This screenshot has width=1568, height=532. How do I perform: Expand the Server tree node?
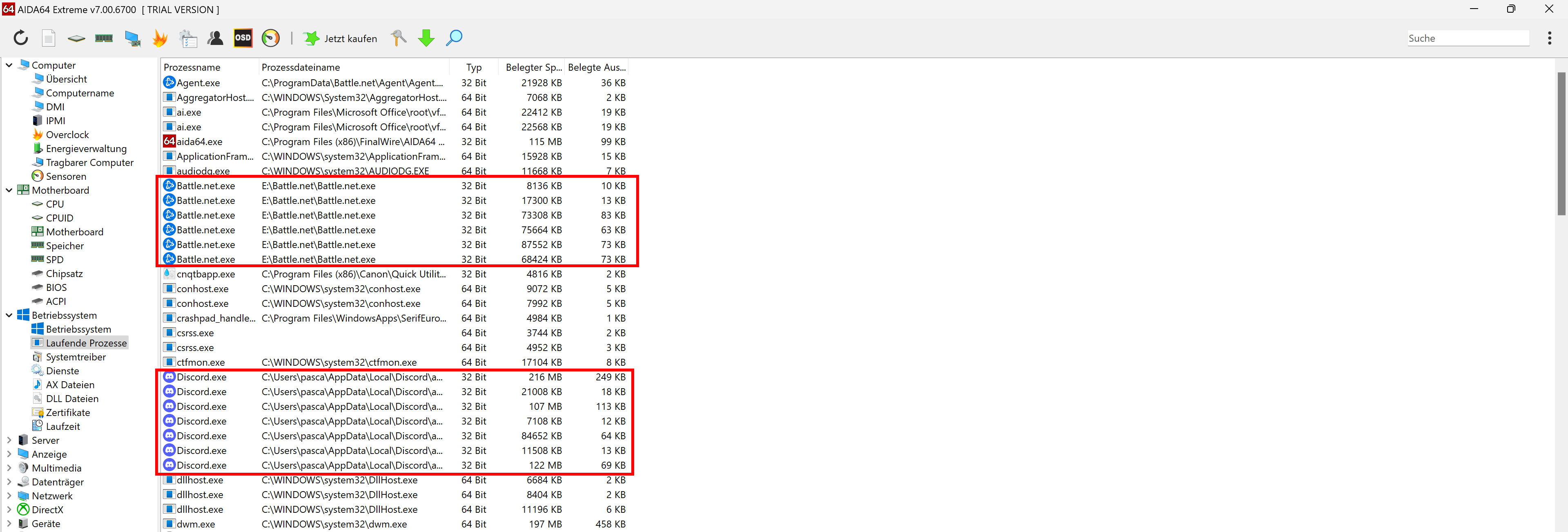tap(9, 440)
